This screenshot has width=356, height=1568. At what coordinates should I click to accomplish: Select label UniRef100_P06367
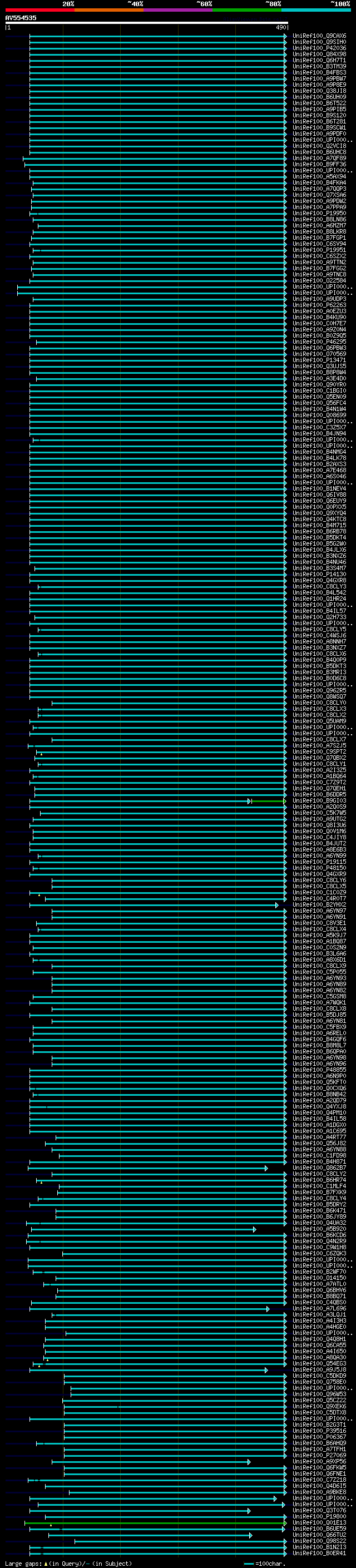tap(319, 1437)
